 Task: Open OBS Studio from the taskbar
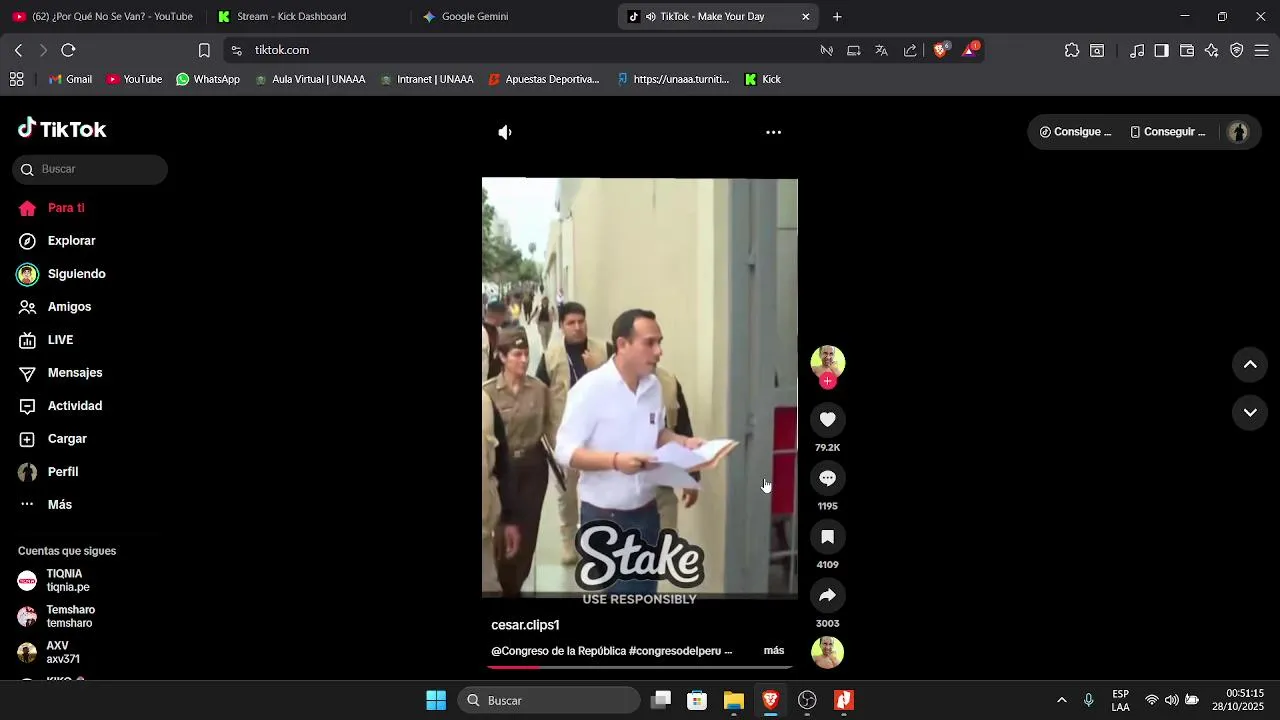click(x=807, y=700)
